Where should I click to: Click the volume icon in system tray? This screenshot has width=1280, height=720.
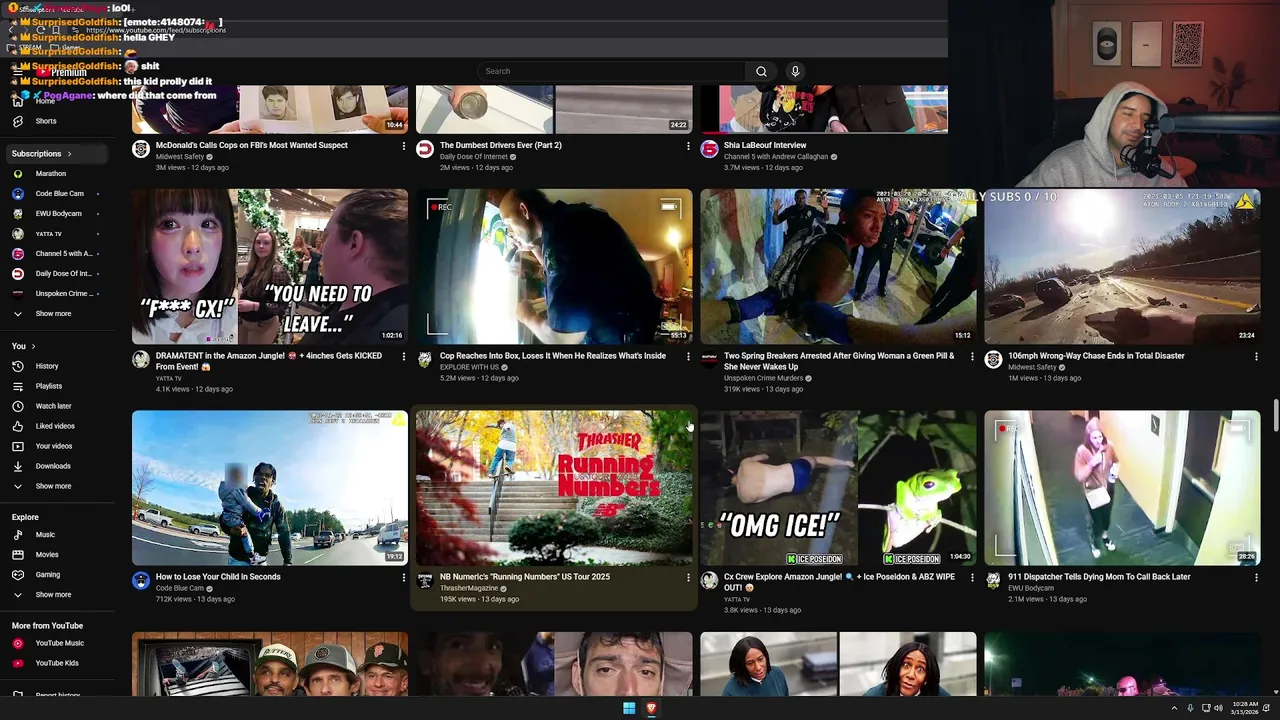tap(1218, 708)
